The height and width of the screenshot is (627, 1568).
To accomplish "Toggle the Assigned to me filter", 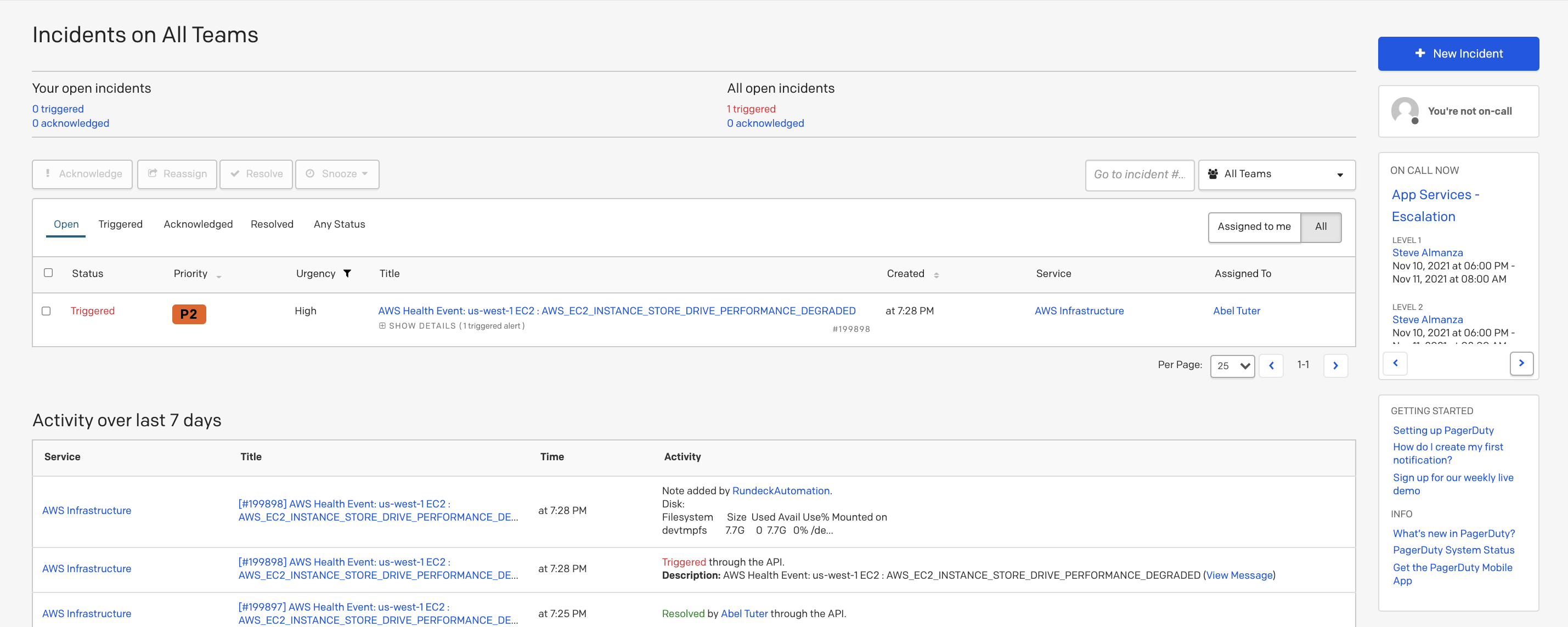I will (x=1254, y=227).
